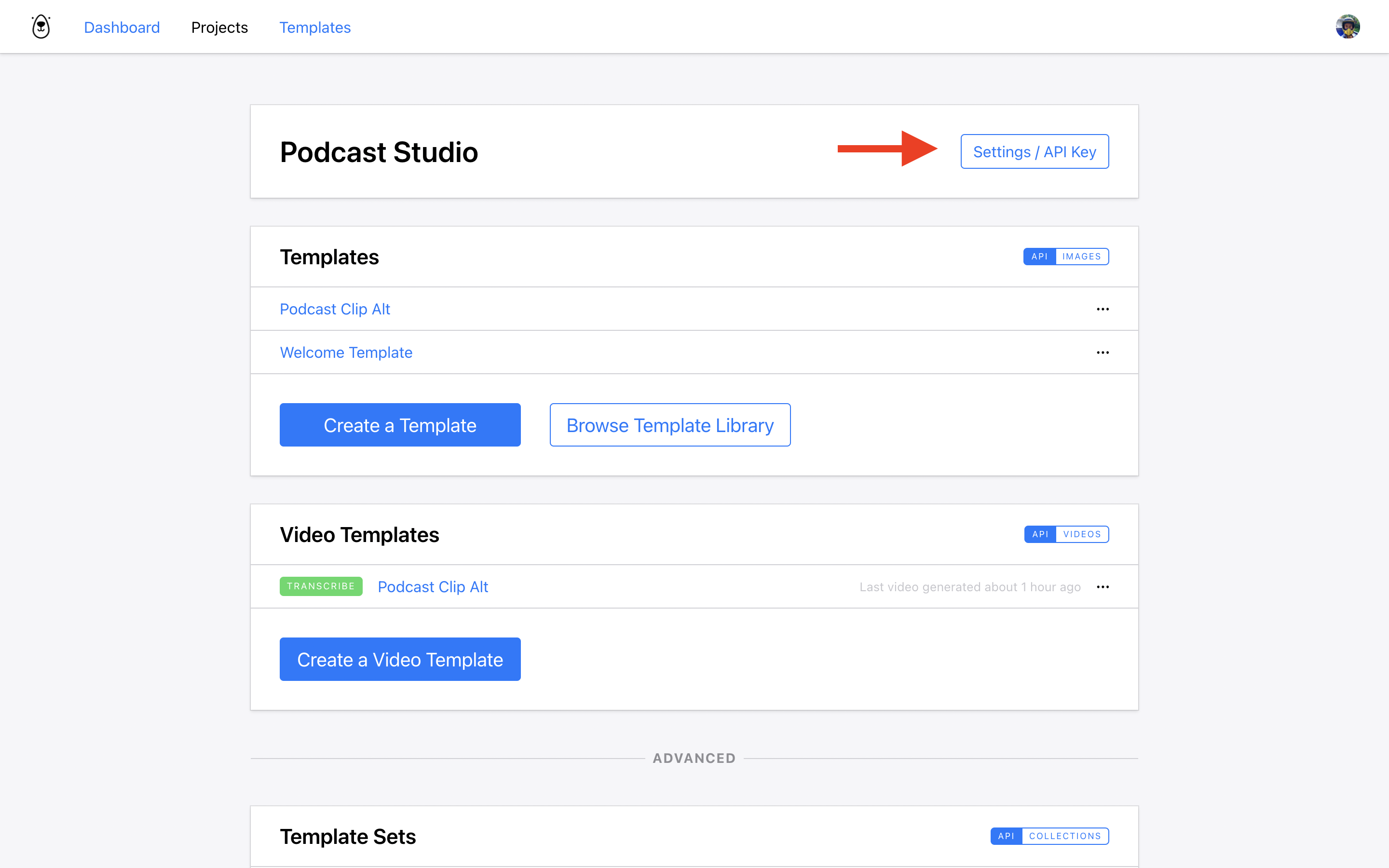Screen dimensions: 1389x868
Task: Open the Projects nav item
Action: [219, 27]
